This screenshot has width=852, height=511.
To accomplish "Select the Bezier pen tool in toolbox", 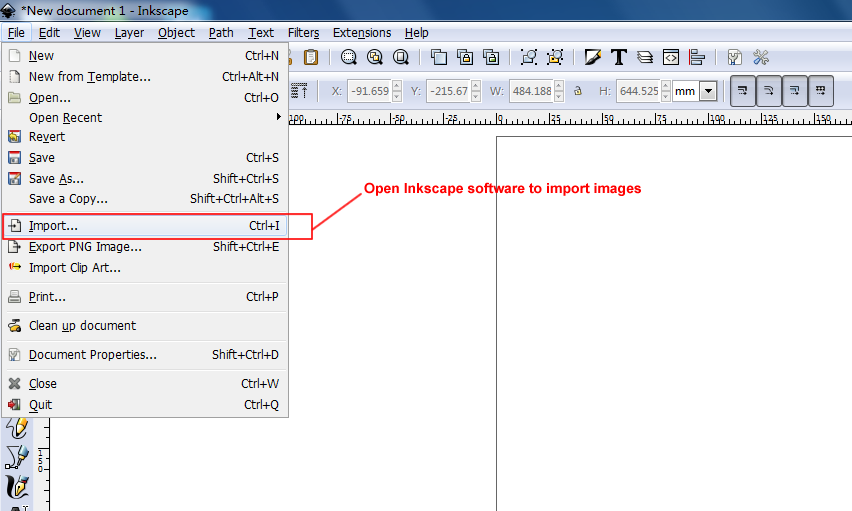I will point(18,457).
